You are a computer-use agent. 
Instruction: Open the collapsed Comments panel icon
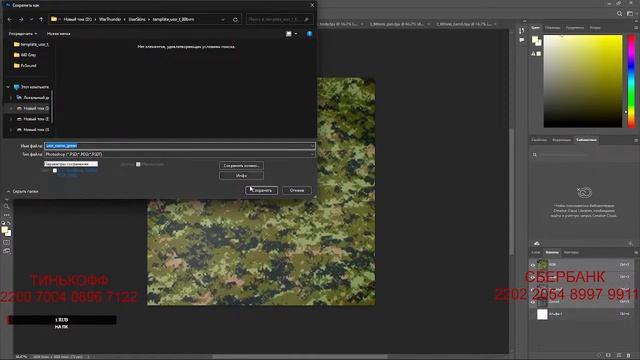coord(522,40)
